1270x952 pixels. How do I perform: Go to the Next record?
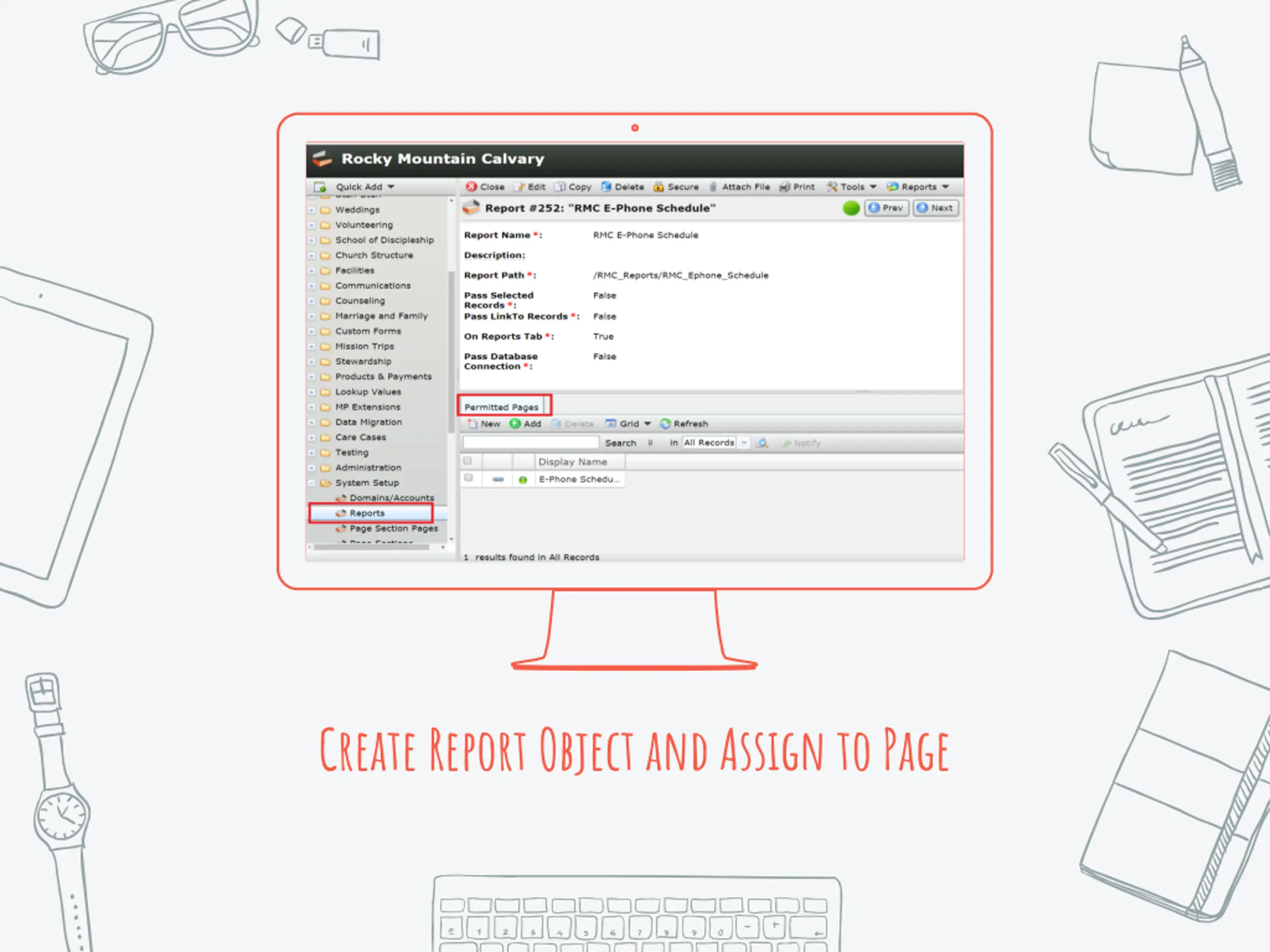pos(935,208)
